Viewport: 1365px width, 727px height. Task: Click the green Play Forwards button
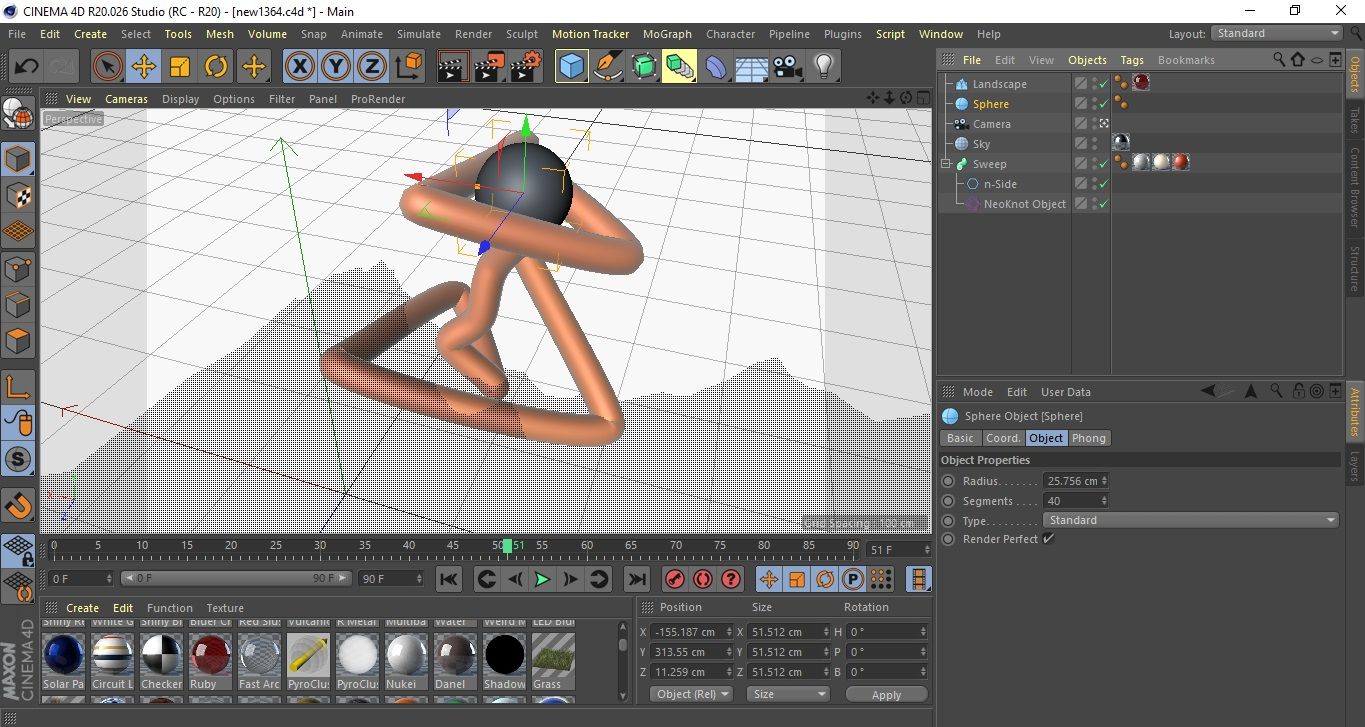tap(542, 579)
